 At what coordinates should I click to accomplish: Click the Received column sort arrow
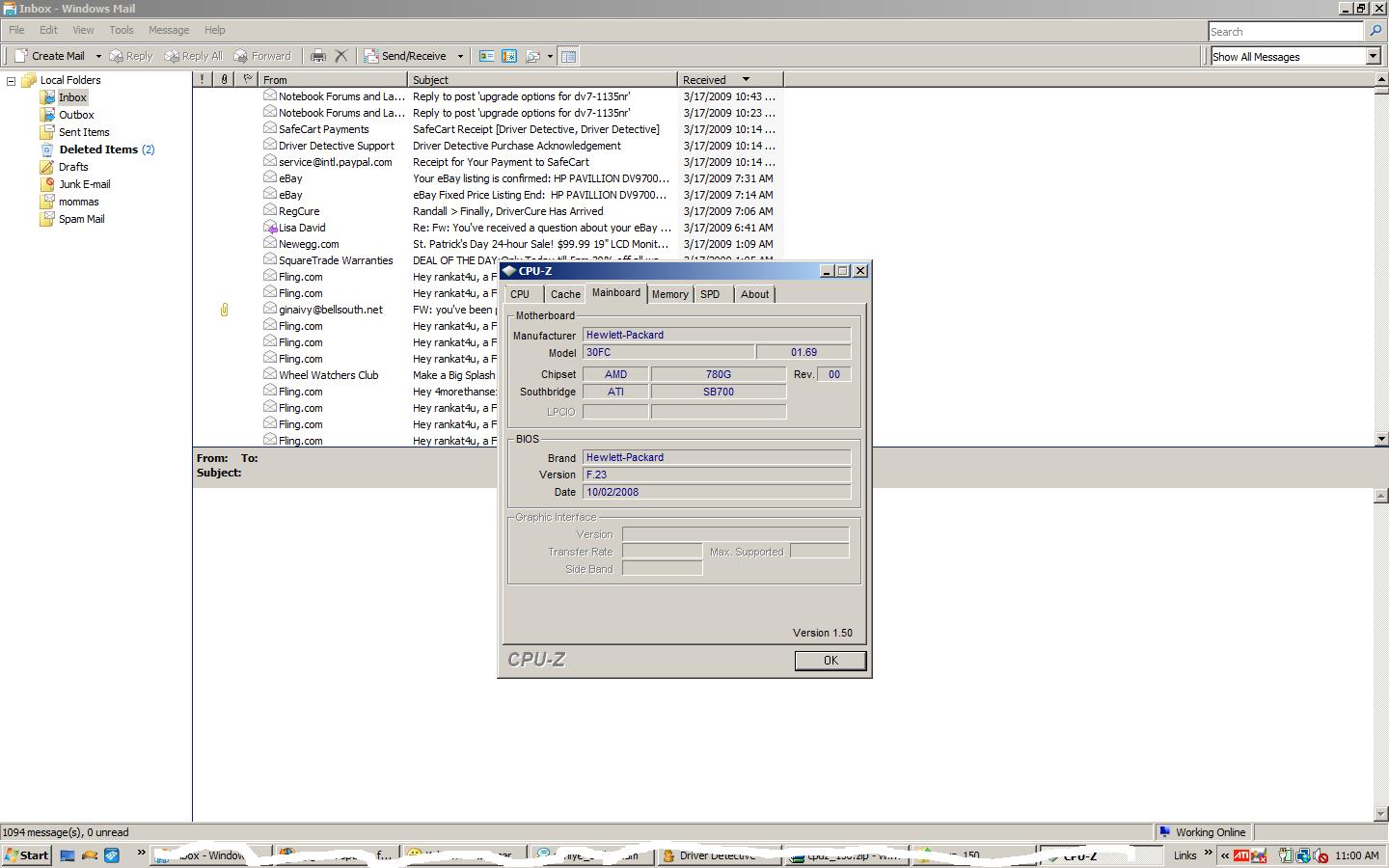point(746,79)
